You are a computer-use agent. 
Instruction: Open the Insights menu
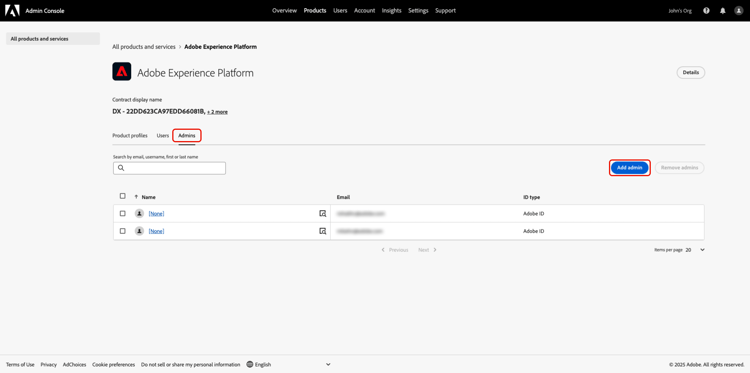(391, 11)
